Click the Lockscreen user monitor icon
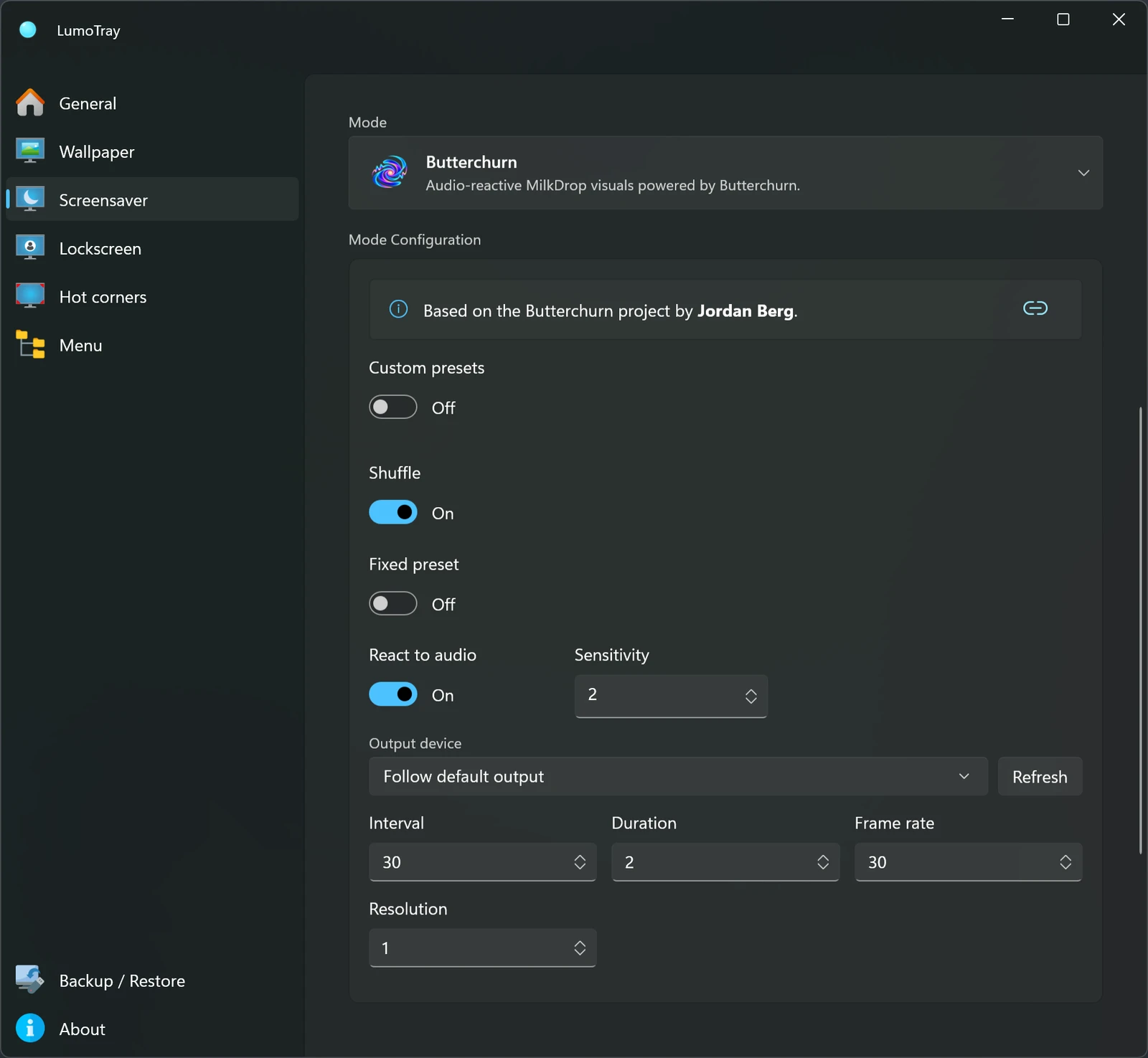Image resolution: width=1148 pixels, height=1058 pixels. coord(30,248)
